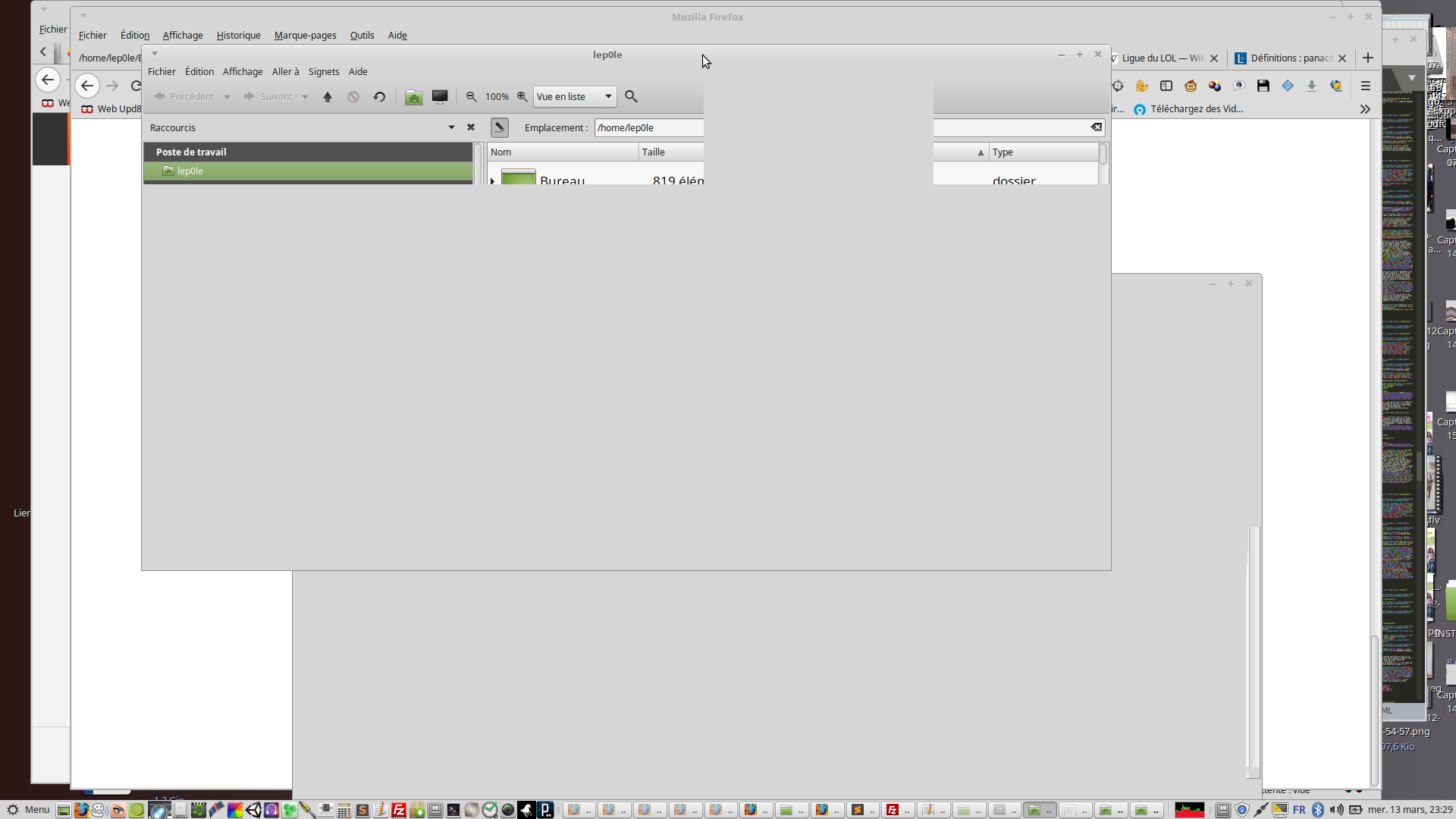Clear the location bar text
The image size is (1456, 819).
tap(1097, 127)
